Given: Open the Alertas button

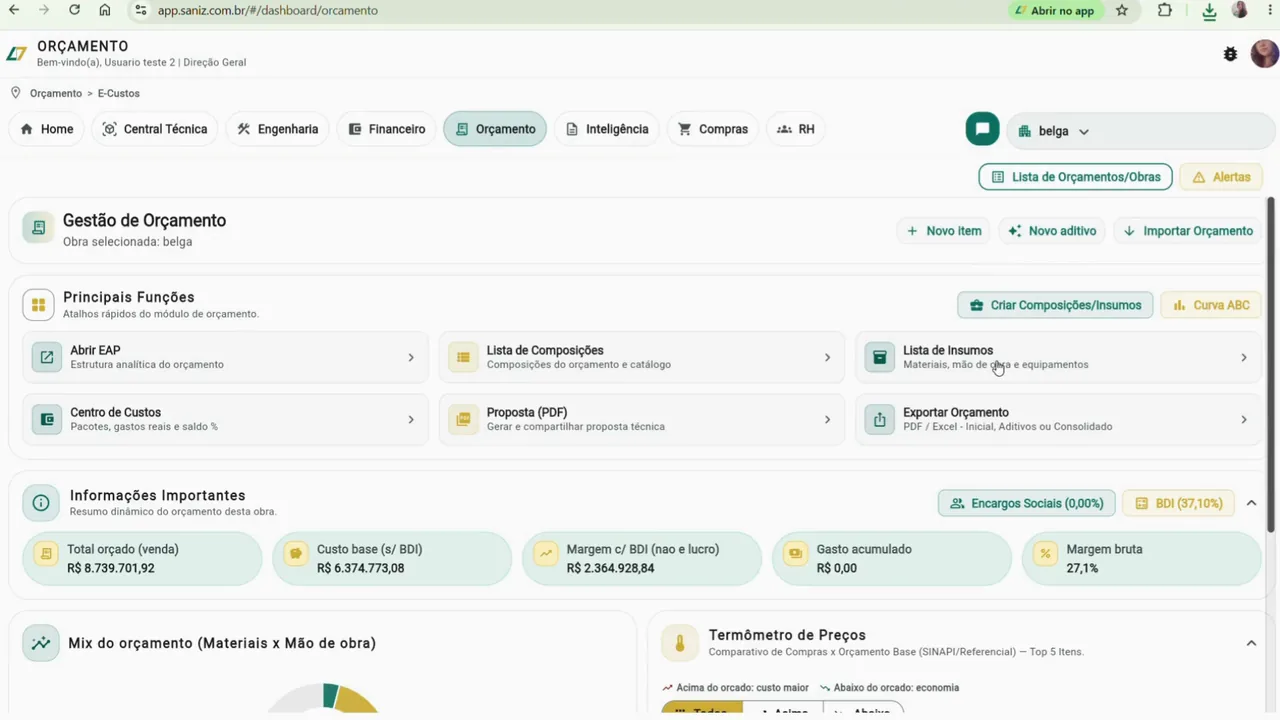Looking at the screenshot, I should point(1221,177).
